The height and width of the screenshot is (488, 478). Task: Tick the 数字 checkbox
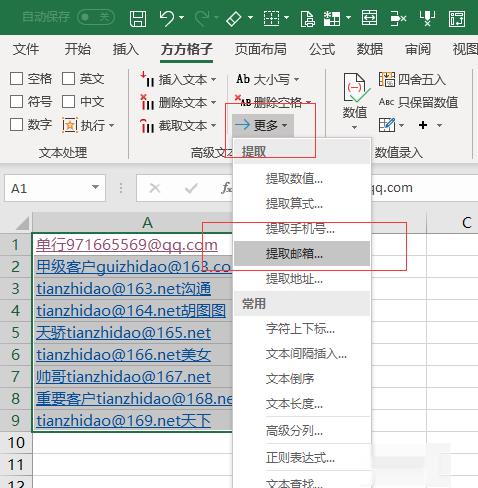(16, 125)
